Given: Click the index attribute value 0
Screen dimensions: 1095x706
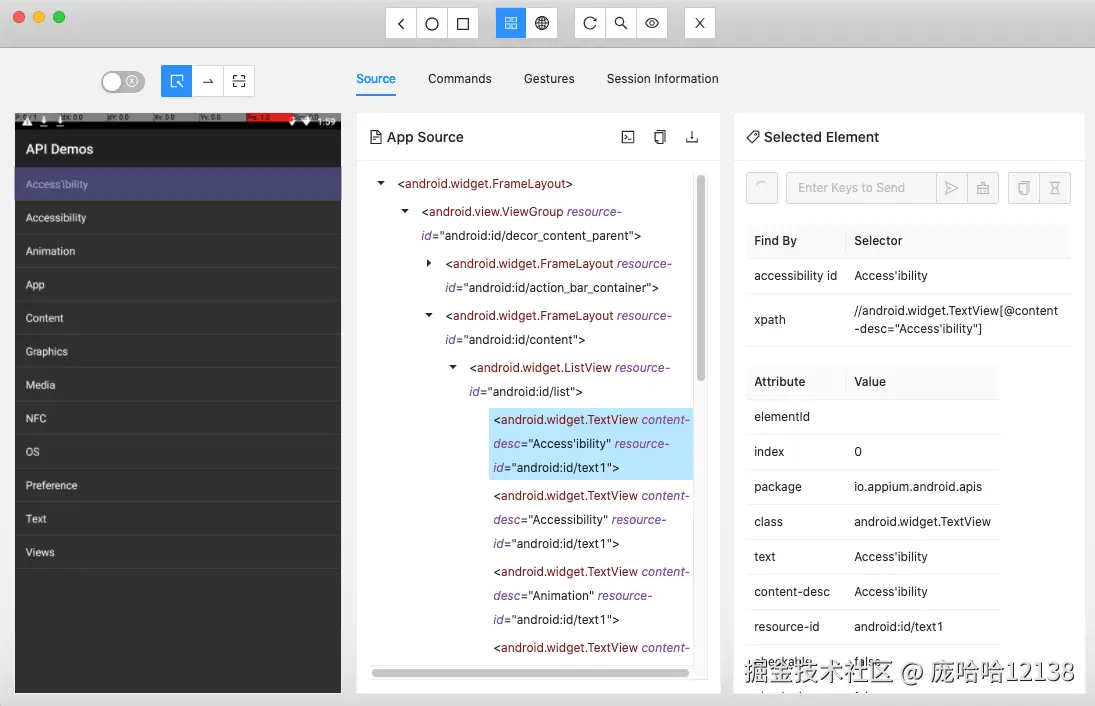Looking at the screenshot, I should pos(858,452).
